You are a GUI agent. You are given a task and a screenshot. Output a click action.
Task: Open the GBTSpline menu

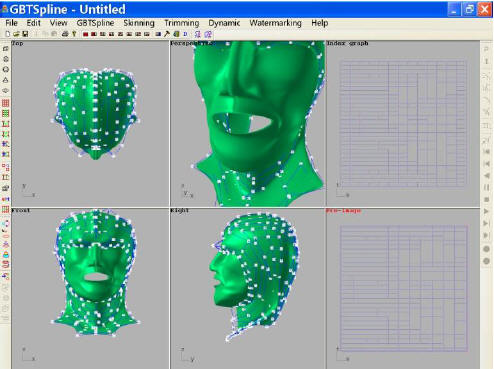coord(95,23)
